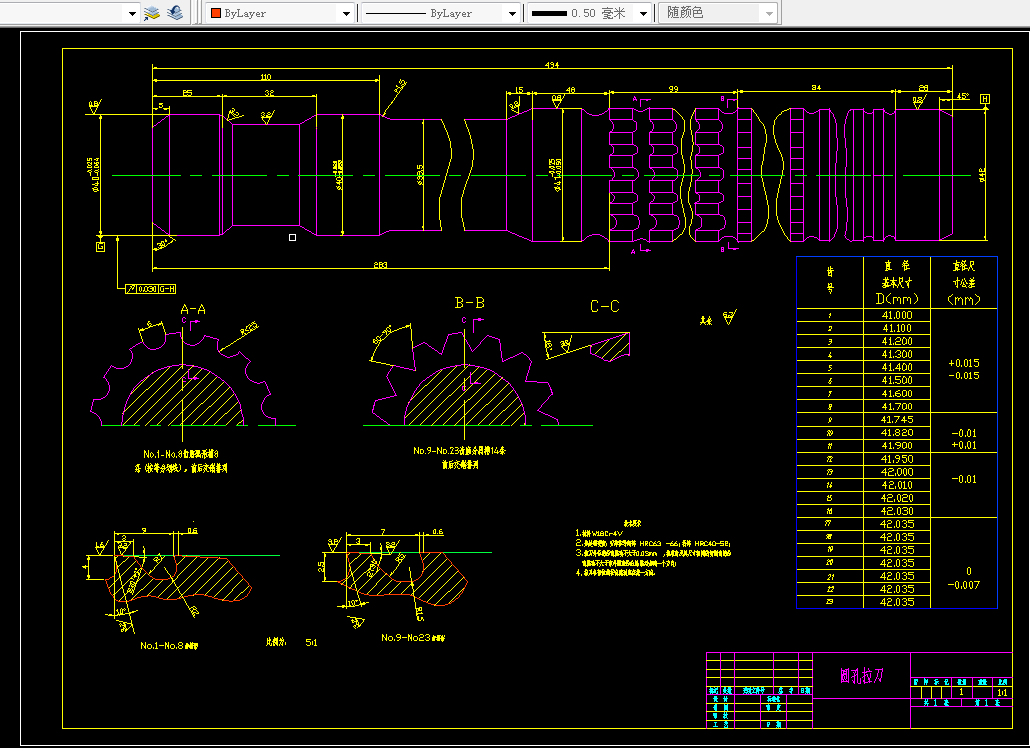Click the 41.400 diameter cell

coord(897,368)
